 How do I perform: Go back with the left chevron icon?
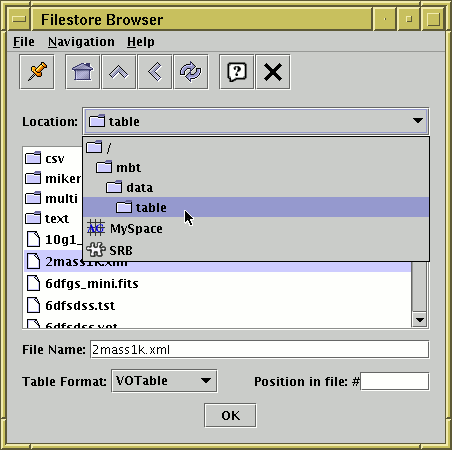[x=155, y=72]
